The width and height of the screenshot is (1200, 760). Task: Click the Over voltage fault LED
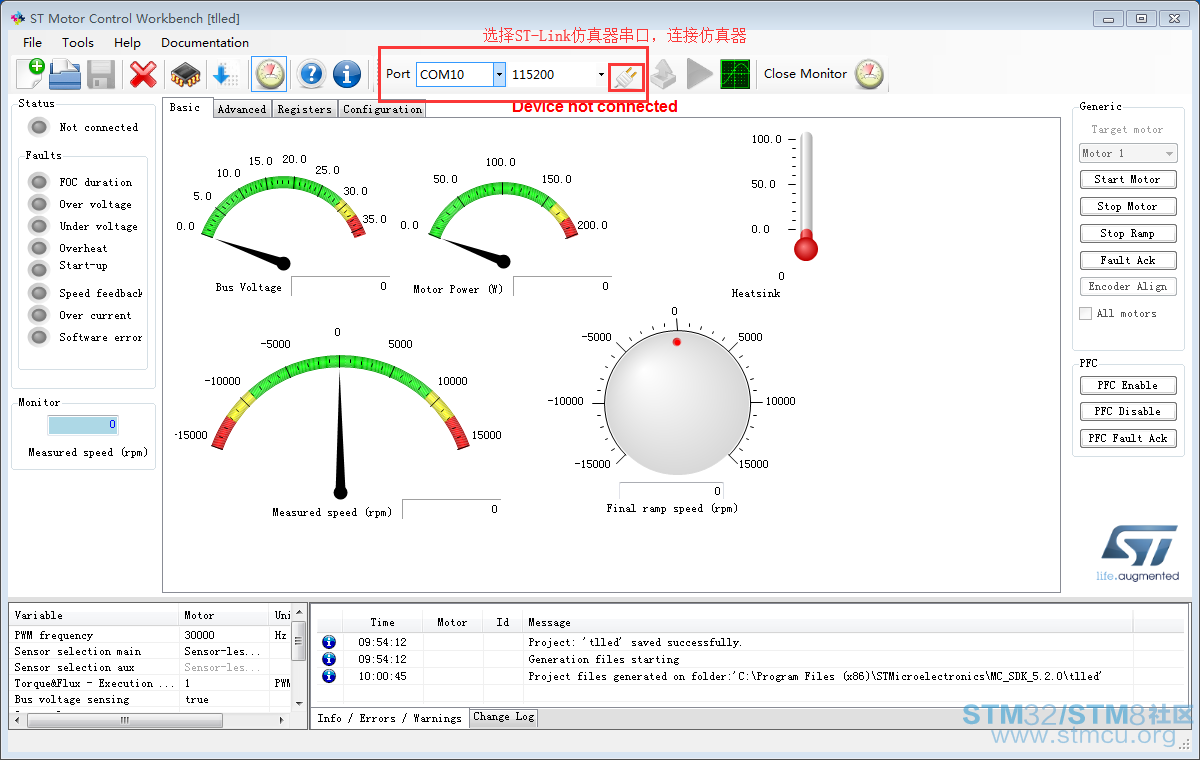pyautogui.click(x=39, y=204)
